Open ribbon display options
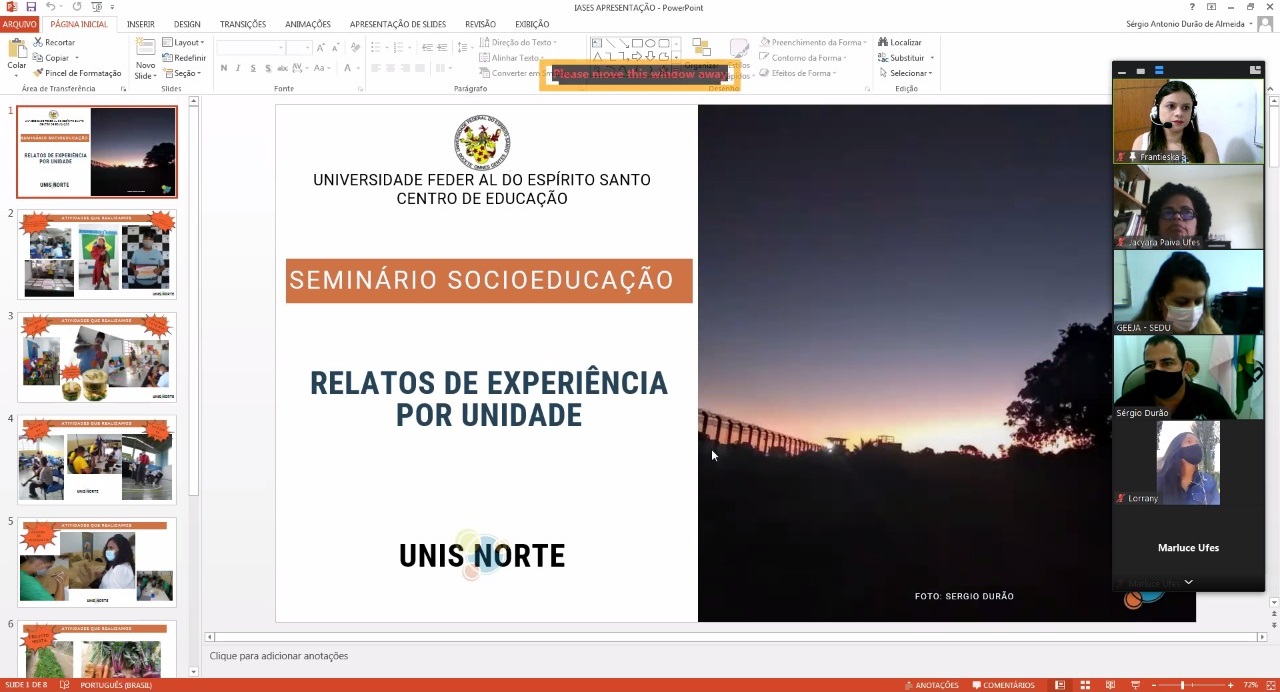 coord(1212,7)
